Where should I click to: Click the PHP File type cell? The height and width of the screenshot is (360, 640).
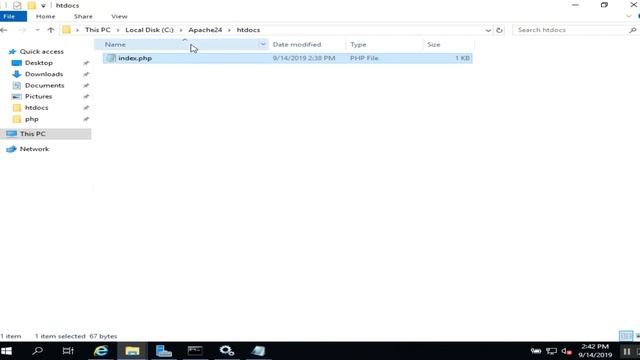coord(364,58)
